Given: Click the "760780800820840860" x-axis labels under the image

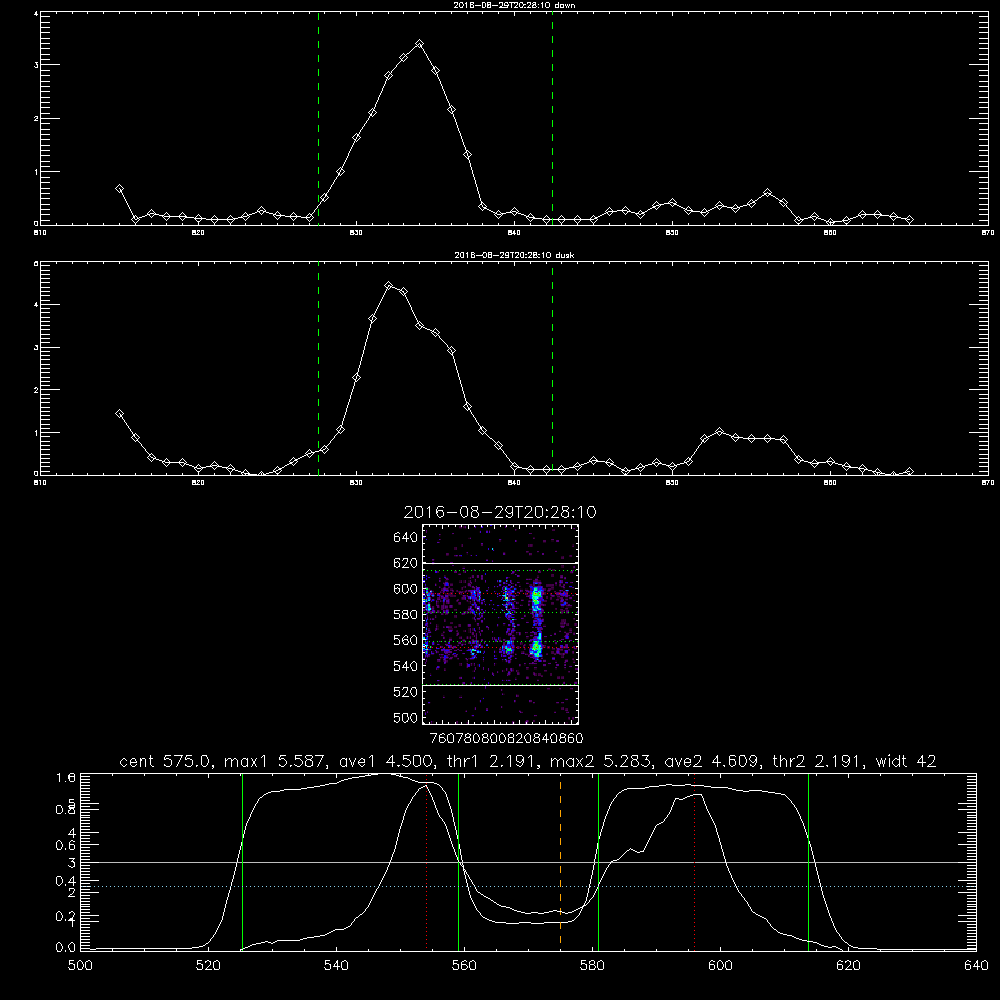Looking at the screenshot, I should click(506, 739).
